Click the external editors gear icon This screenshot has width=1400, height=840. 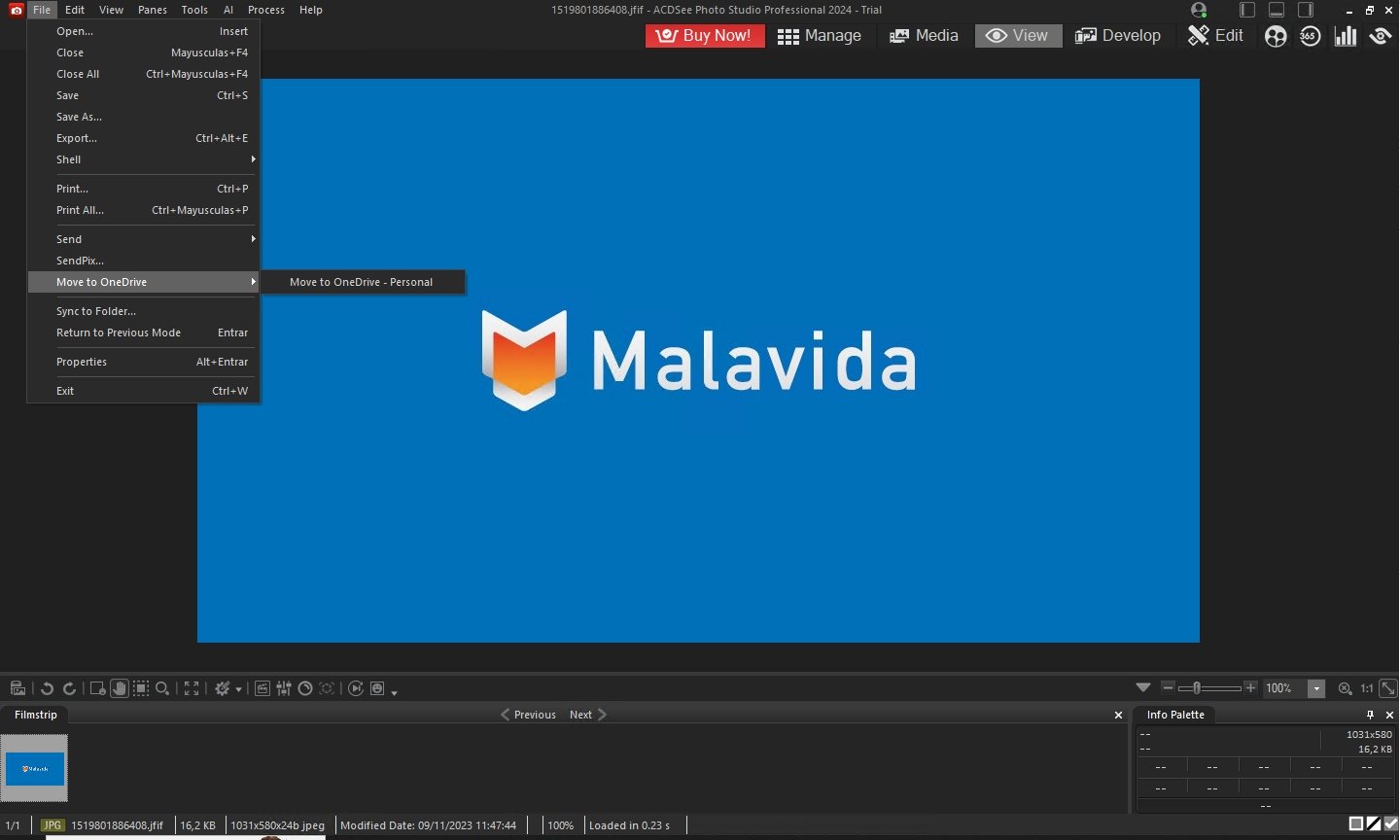[223, 688]
